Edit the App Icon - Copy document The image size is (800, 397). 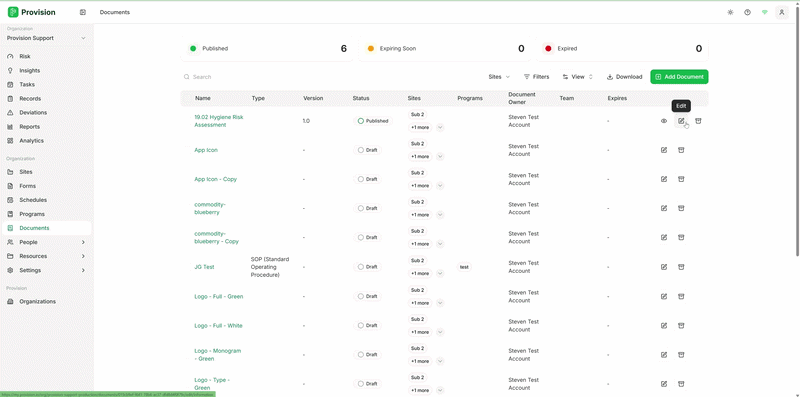tap(664, 179)
